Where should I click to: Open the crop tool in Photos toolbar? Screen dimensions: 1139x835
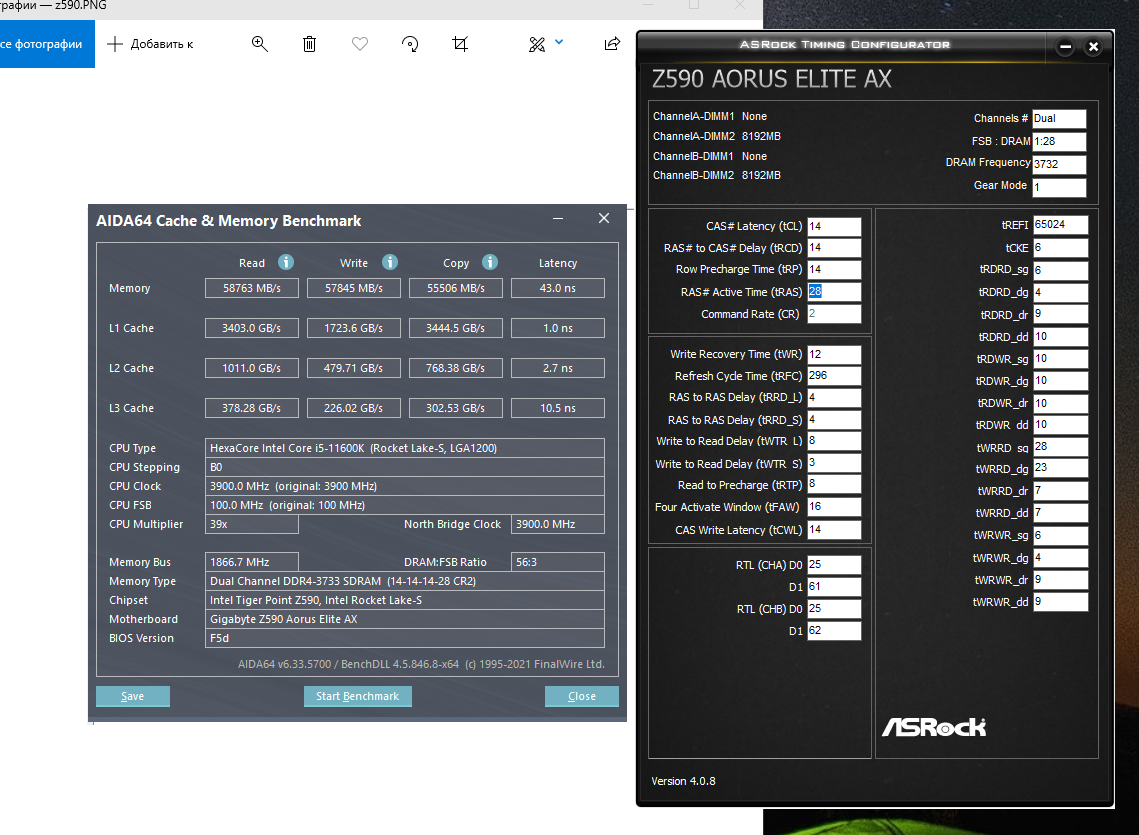pos(460,44)
